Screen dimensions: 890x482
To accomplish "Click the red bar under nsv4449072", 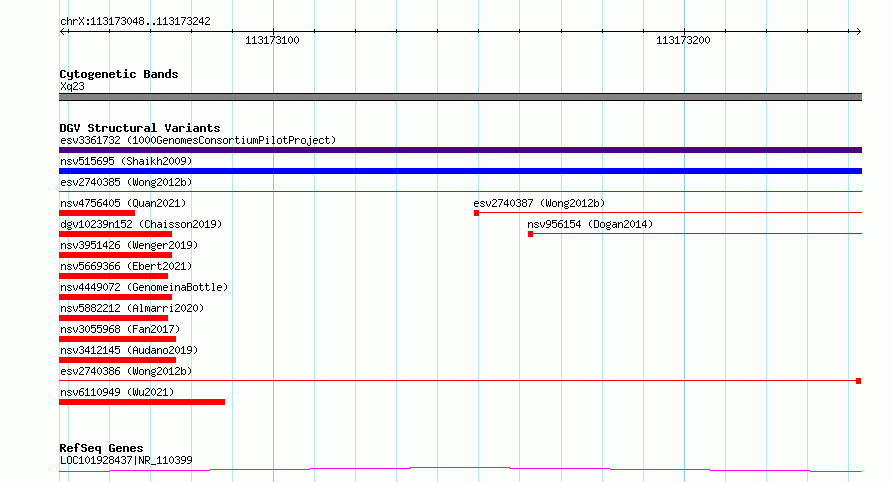I will coord(115,297).
